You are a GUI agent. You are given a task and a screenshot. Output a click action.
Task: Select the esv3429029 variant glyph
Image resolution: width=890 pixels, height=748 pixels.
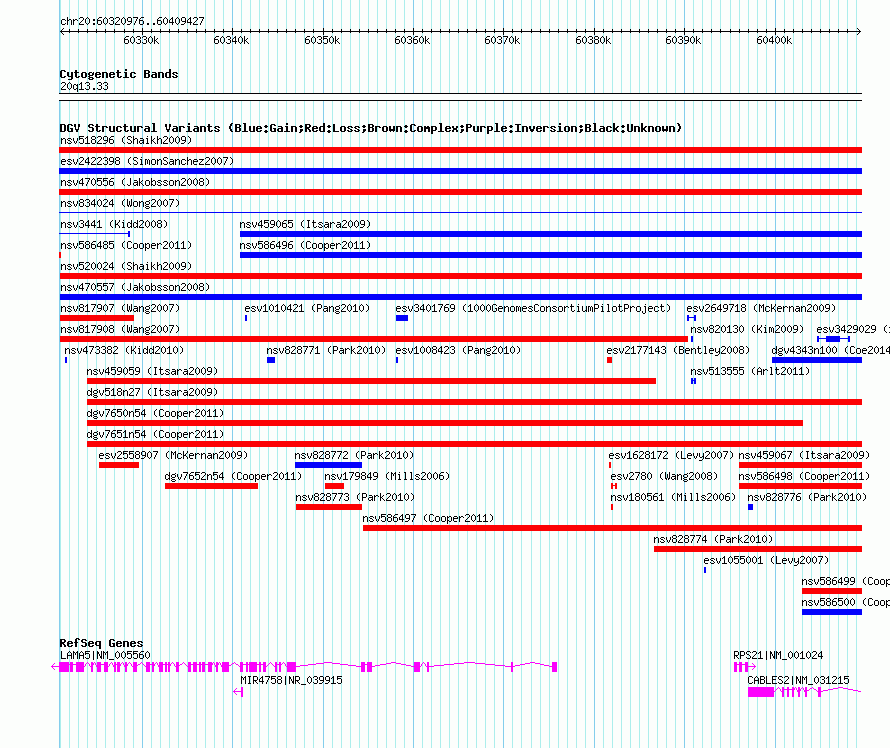(x=833, y=339)
